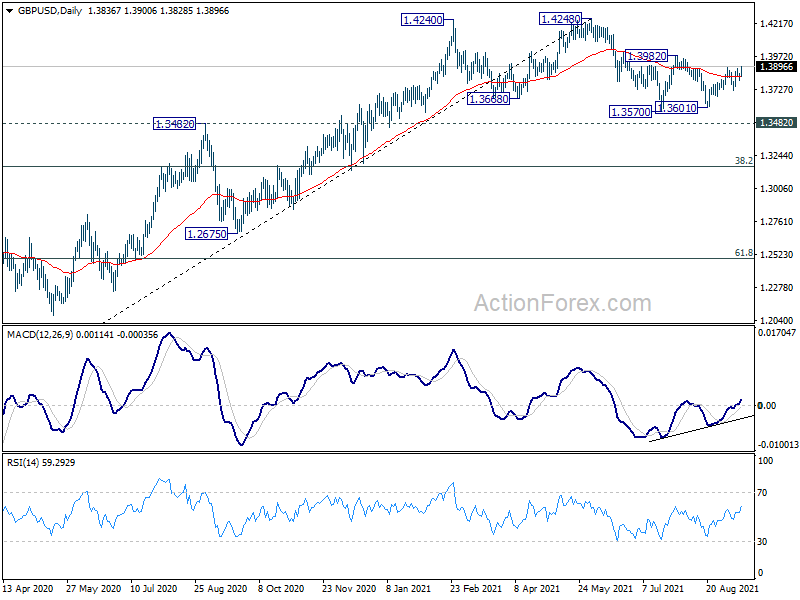
Task: Click the GBPUSD,Daily chart title
Action: (50, 11)
